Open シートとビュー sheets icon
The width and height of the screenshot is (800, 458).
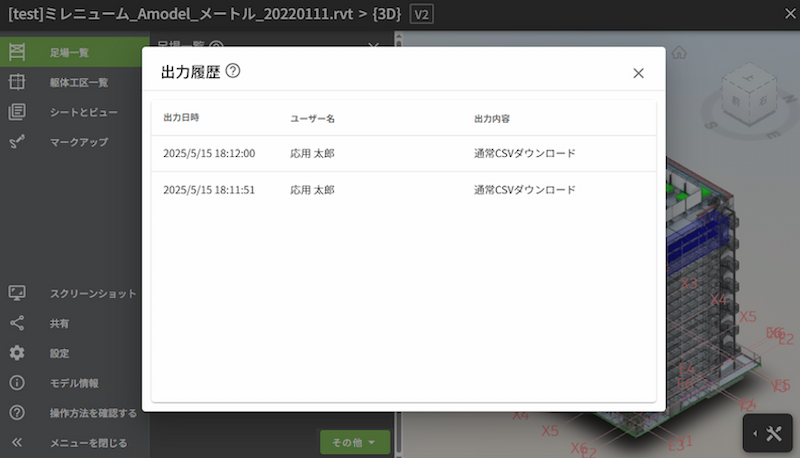(17, 112)
